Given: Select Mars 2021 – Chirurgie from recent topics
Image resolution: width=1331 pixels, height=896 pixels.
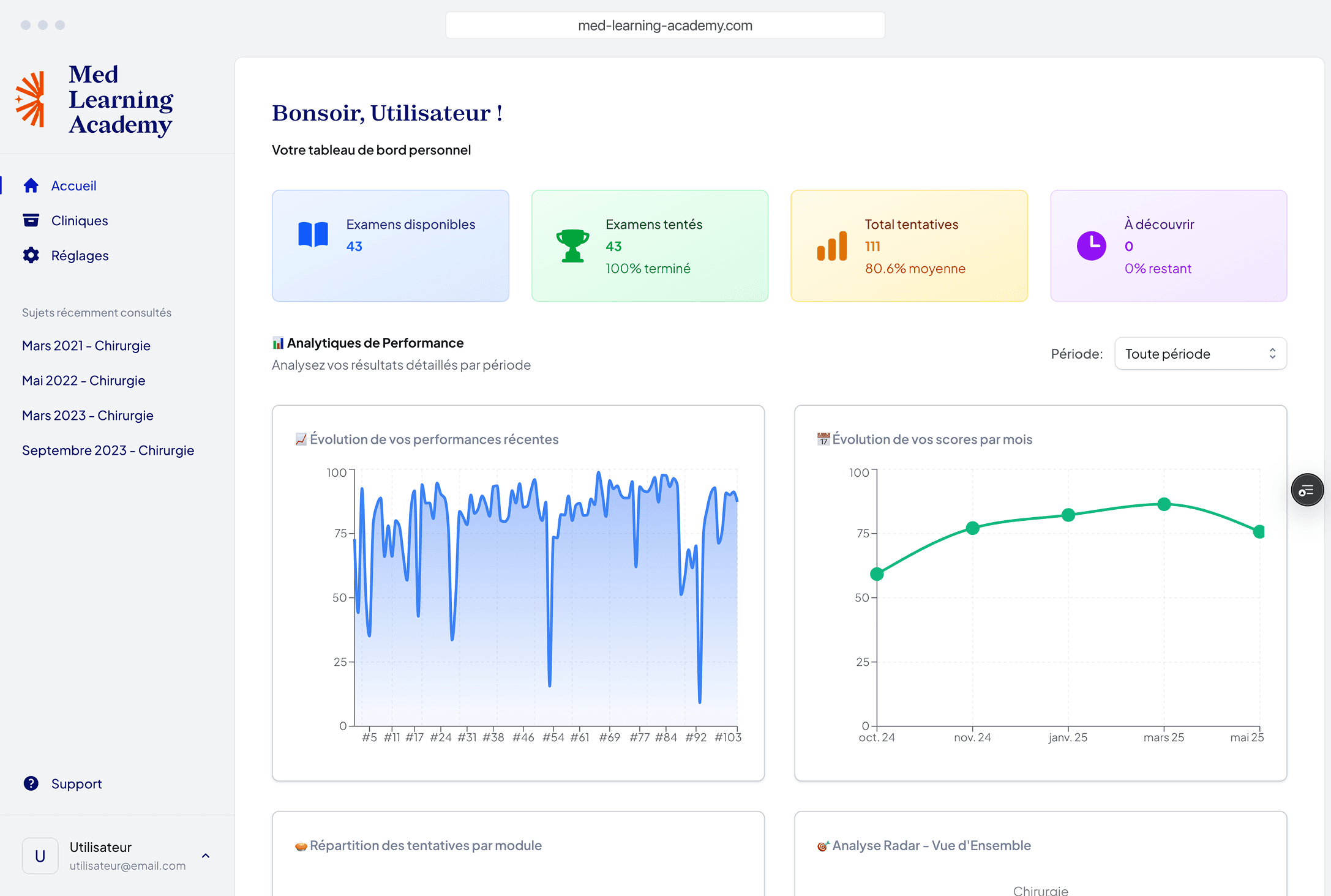Looking at the screenshot, I should point(86,345).
